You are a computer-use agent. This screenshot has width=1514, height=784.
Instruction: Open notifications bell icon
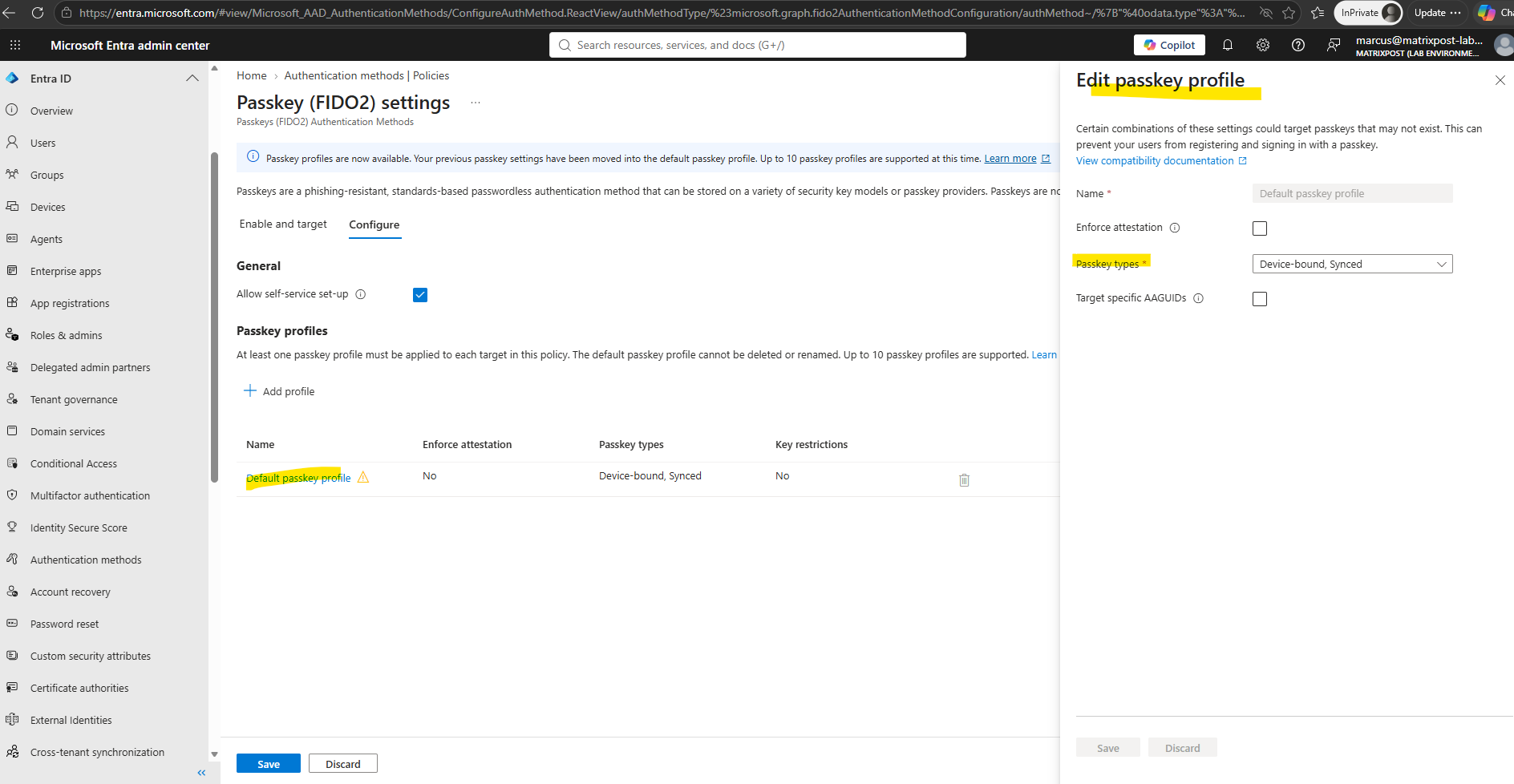click(1228, 45)
